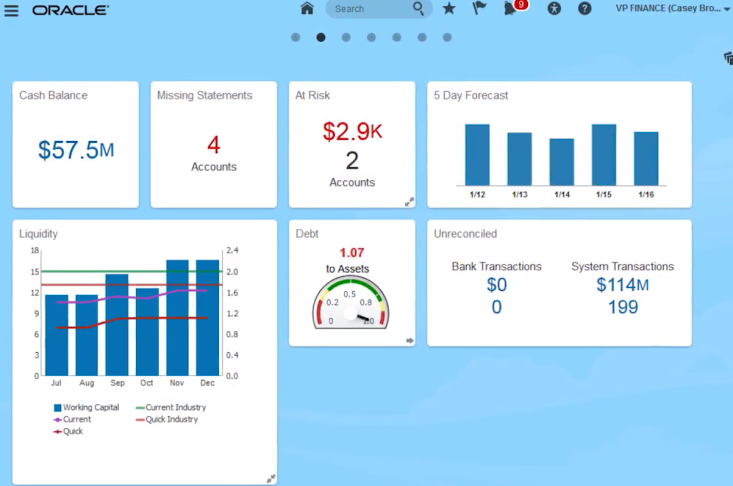Image resolution: width=733 pixels, height=486 pixels.
Task: Click the Debt tile arrow icon
Action: pyautogui.click(x=408, y=341)
